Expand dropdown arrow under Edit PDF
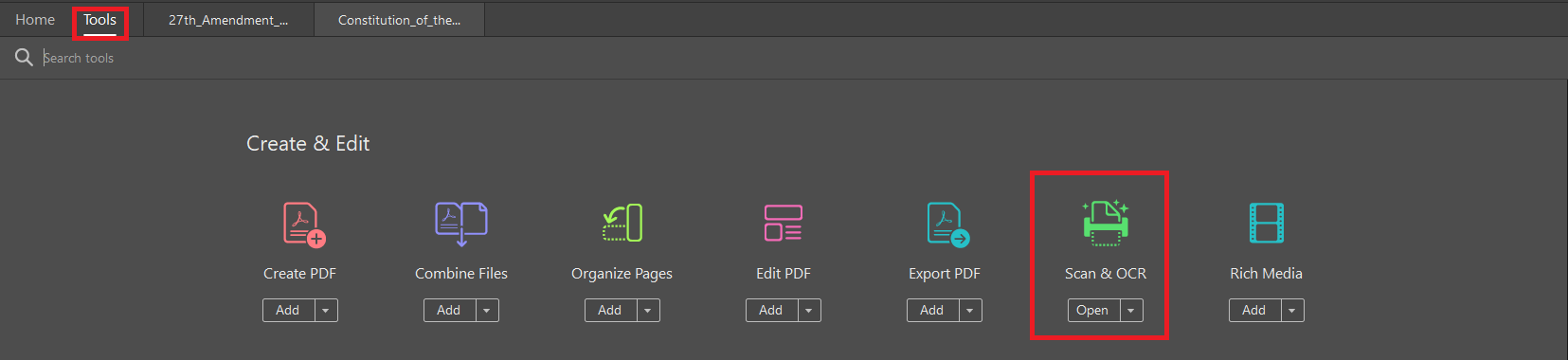 pos(809,310)
